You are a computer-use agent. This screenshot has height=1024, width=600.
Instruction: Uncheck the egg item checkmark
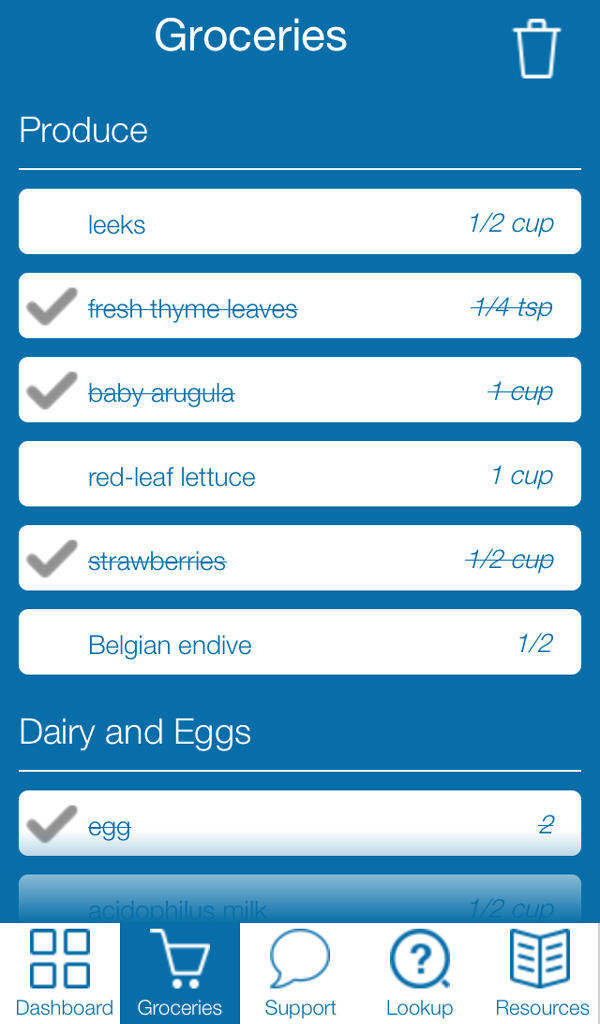pos(51,824)
